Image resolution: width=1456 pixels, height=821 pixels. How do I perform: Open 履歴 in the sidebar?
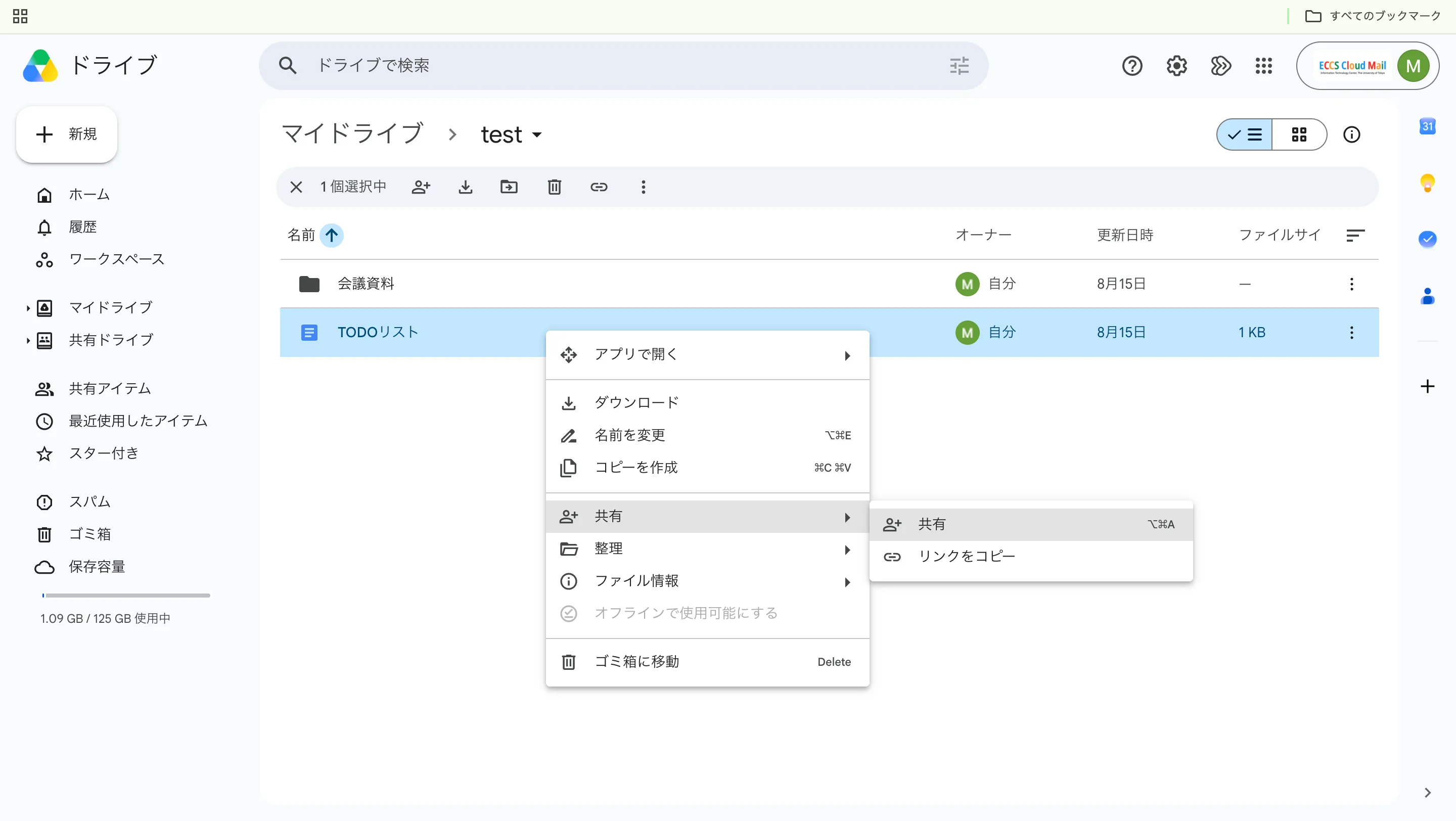tap(82, 227)
